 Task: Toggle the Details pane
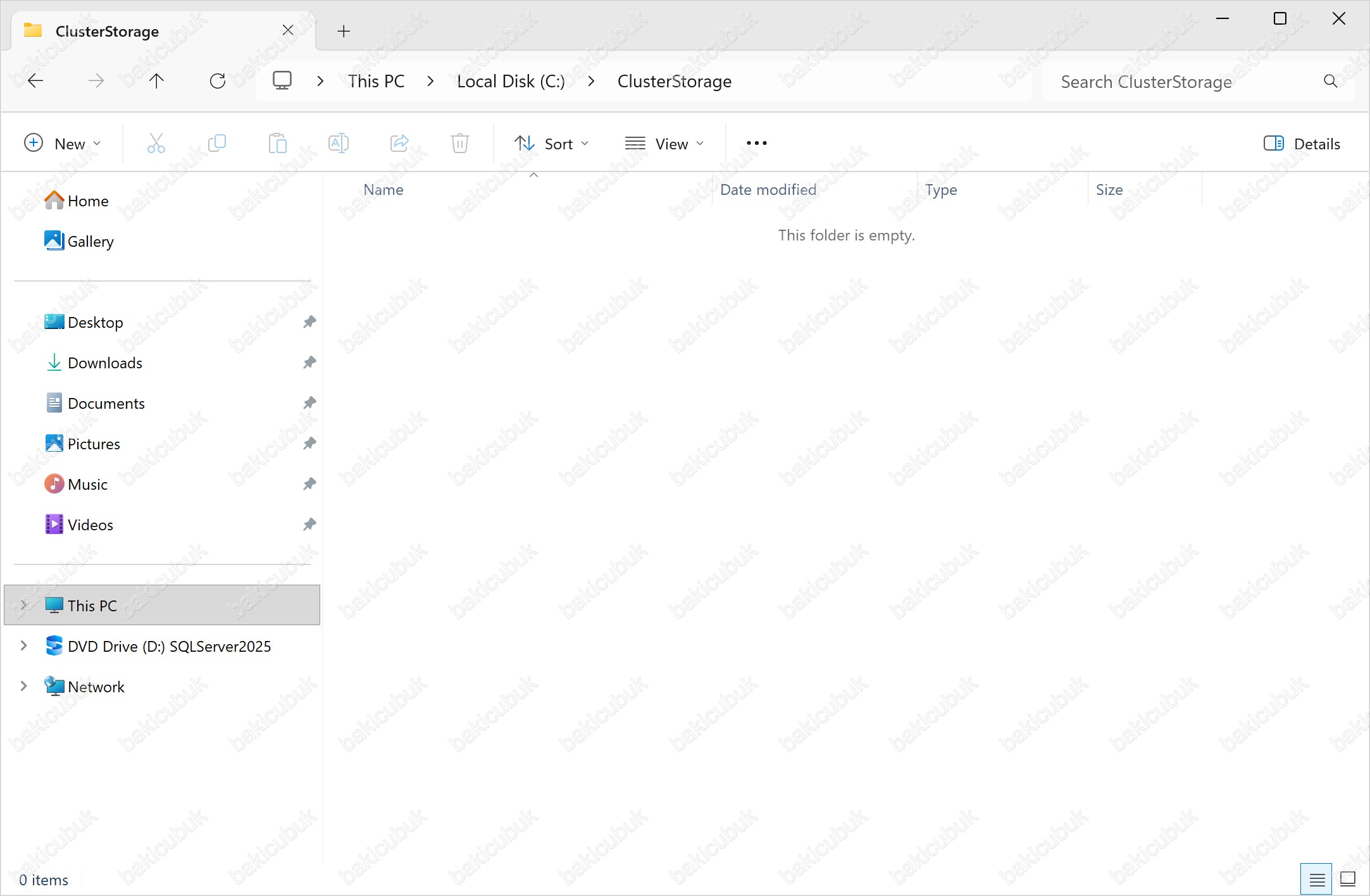pos(1302,144)
